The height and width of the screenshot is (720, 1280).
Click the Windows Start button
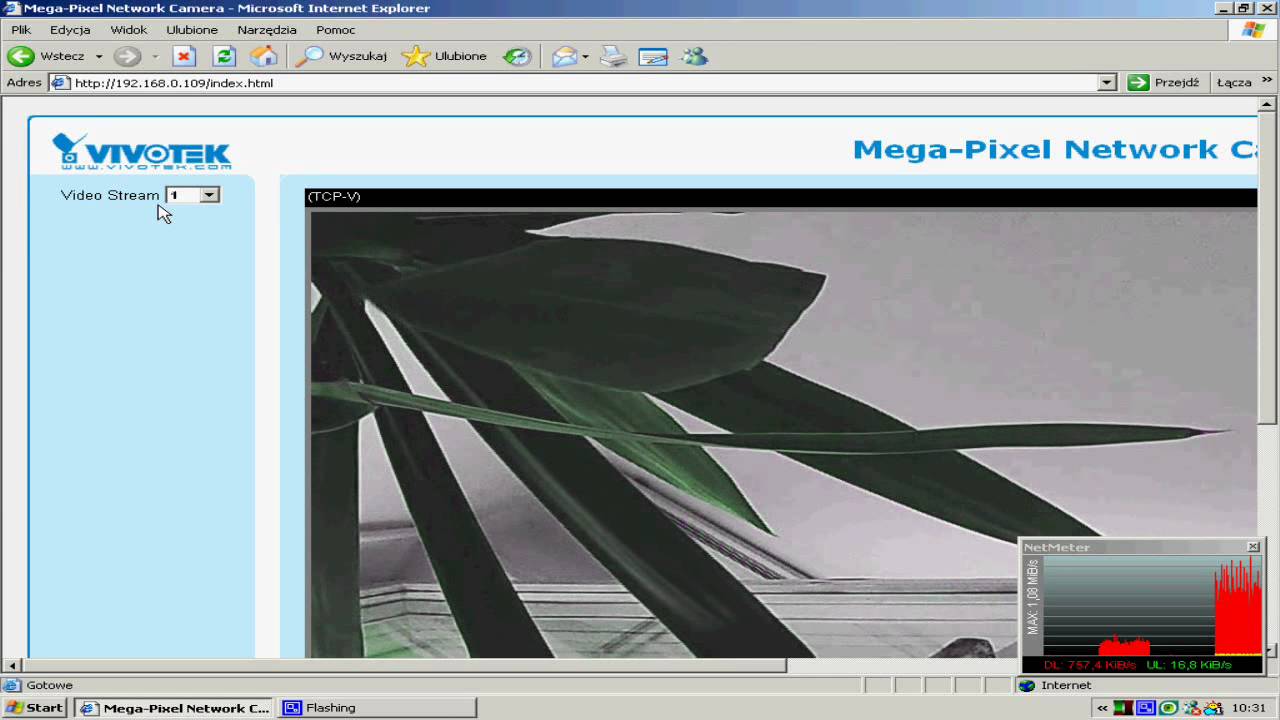click(x=35, y=708)
